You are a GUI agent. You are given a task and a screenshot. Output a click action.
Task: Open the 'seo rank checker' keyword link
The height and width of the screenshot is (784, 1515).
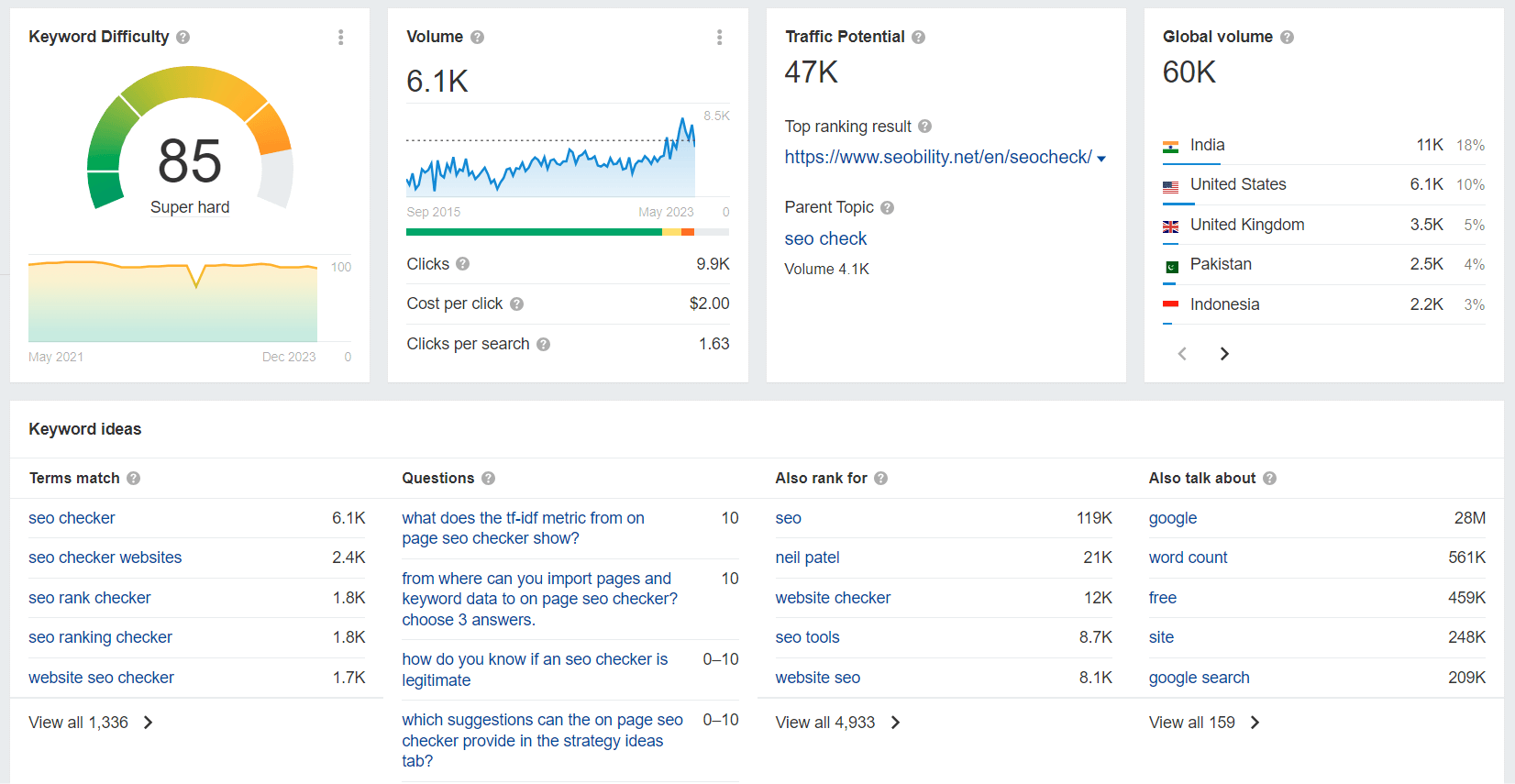89,598
